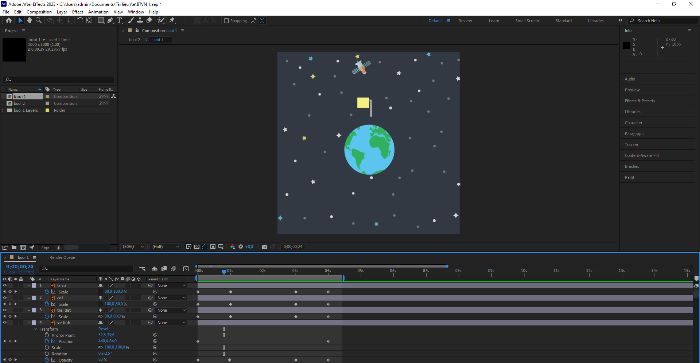Toggle the Position stopwatch on layer 4
This screenshot has width=700, height=363.
[x=47, y=341]
